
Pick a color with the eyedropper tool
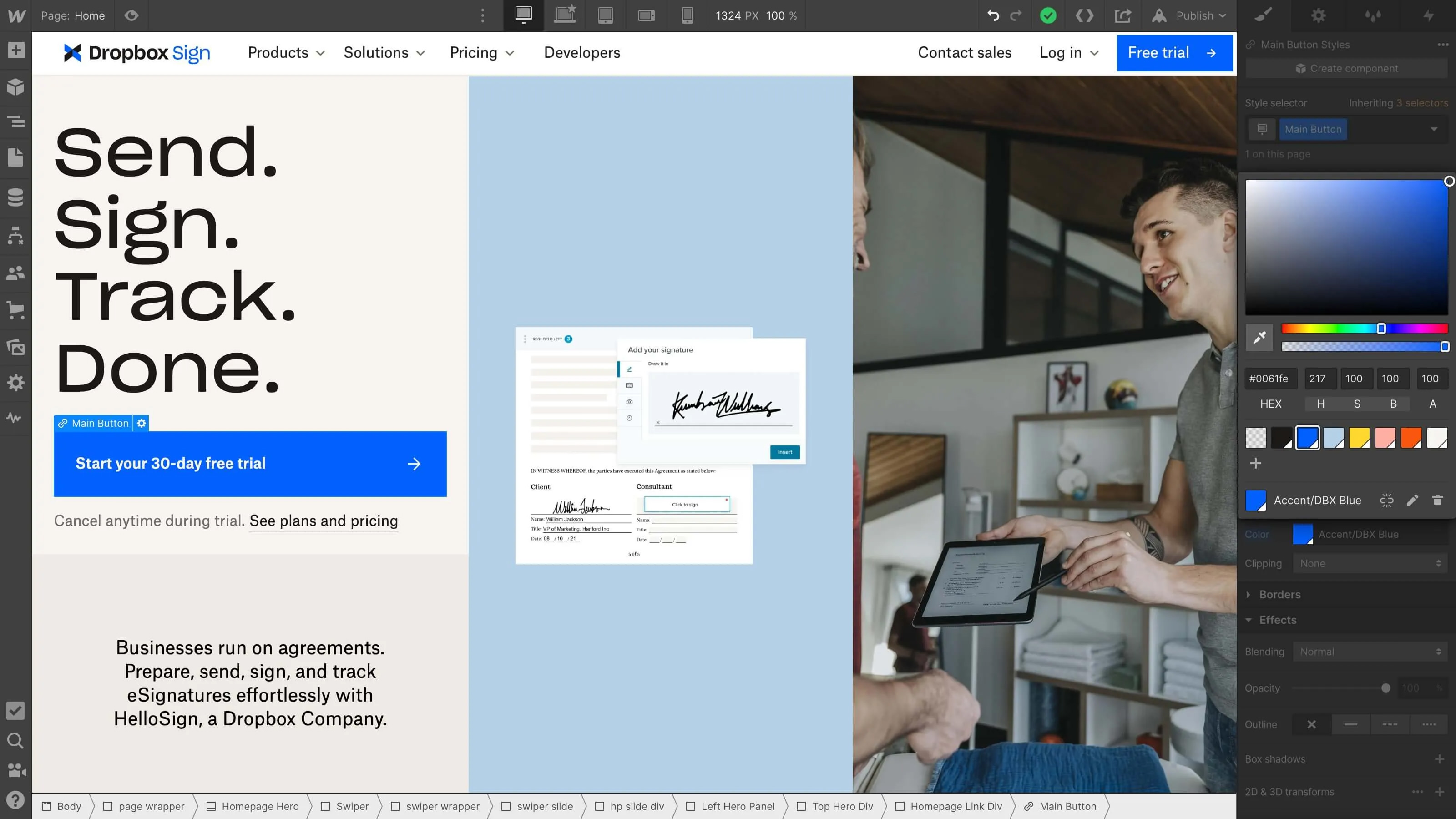coord(1259,338)
